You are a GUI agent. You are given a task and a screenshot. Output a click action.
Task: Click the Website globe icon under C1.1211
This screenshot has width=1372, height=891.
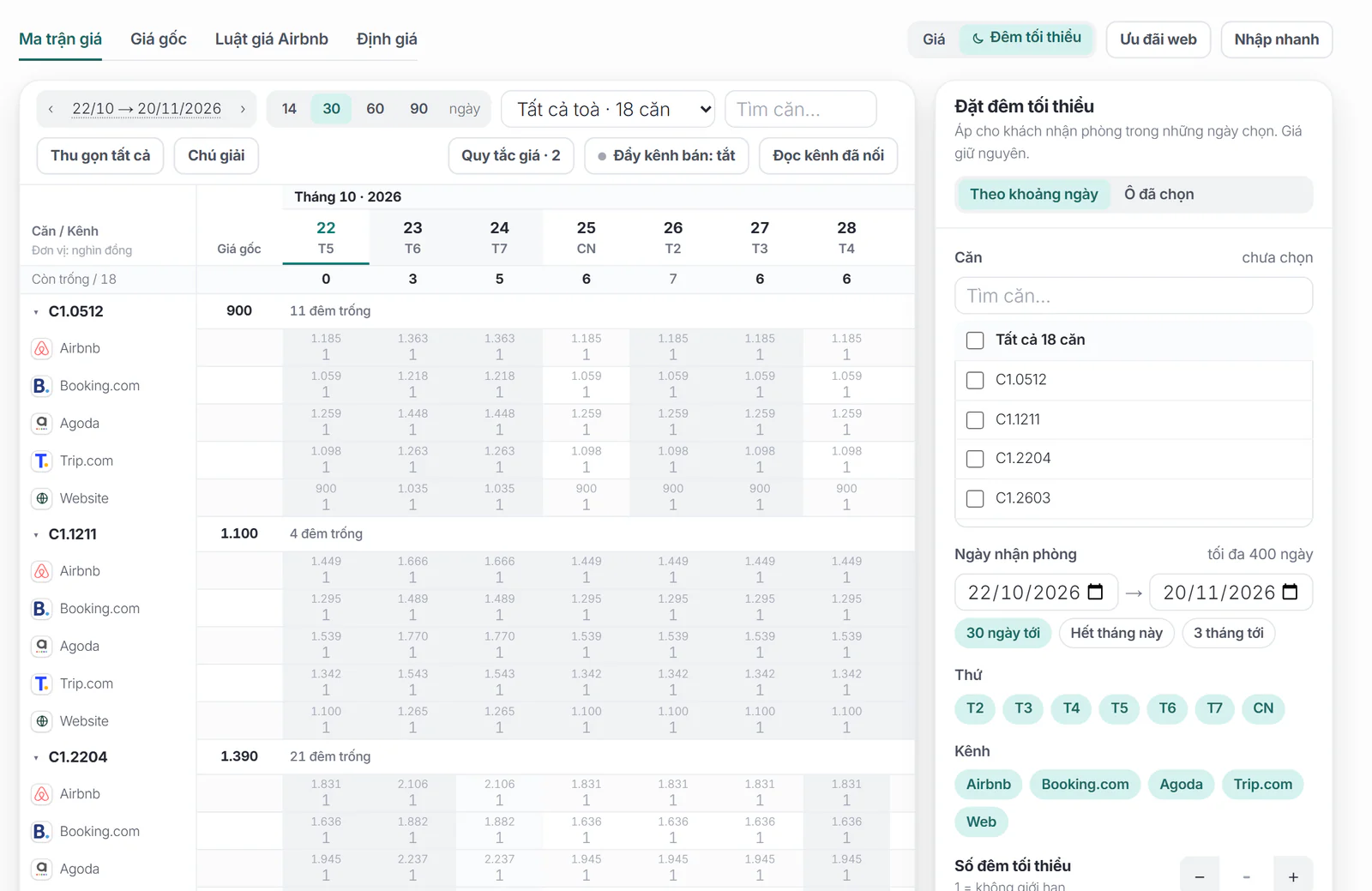pyautogui.click(x=42, y=721)
